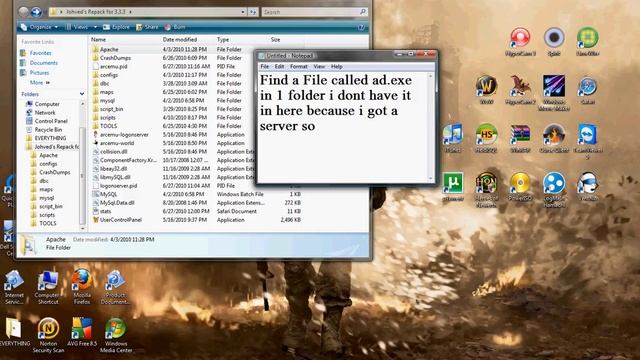Select Network in Folders tree

point(40,113)
